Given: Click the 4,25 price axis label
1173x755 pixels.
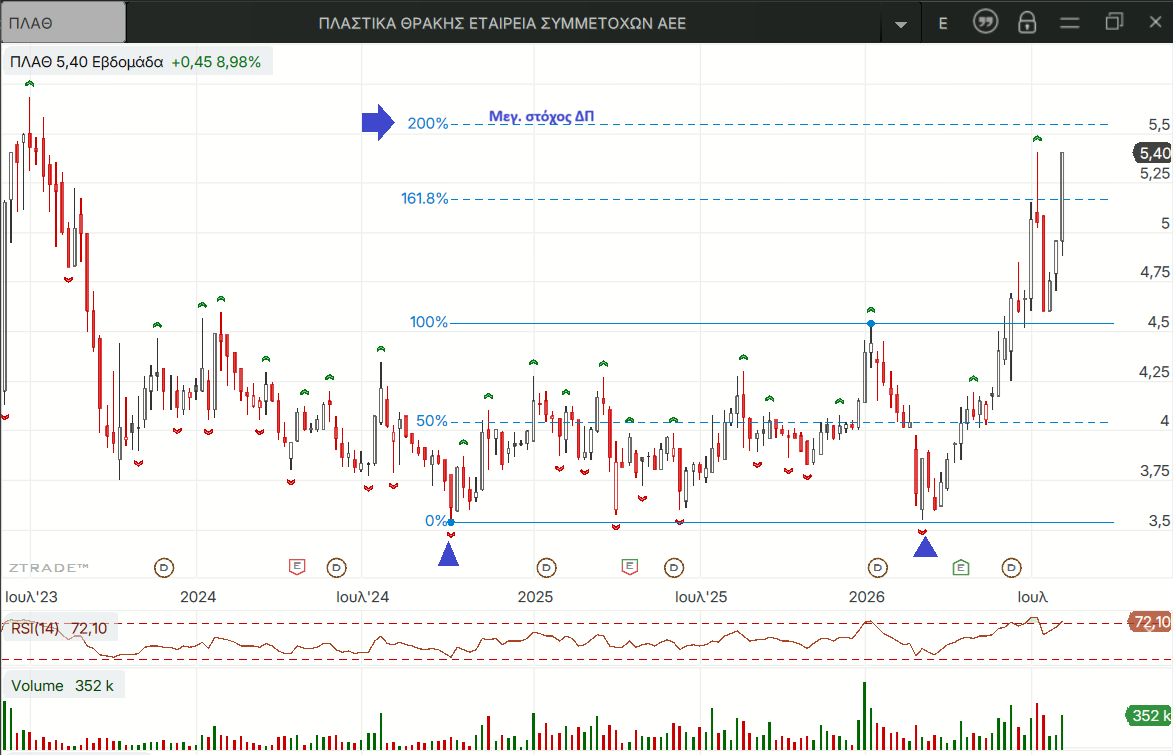Looking at the screenshot, I should pyautogui.click(x=1154, y=371).
